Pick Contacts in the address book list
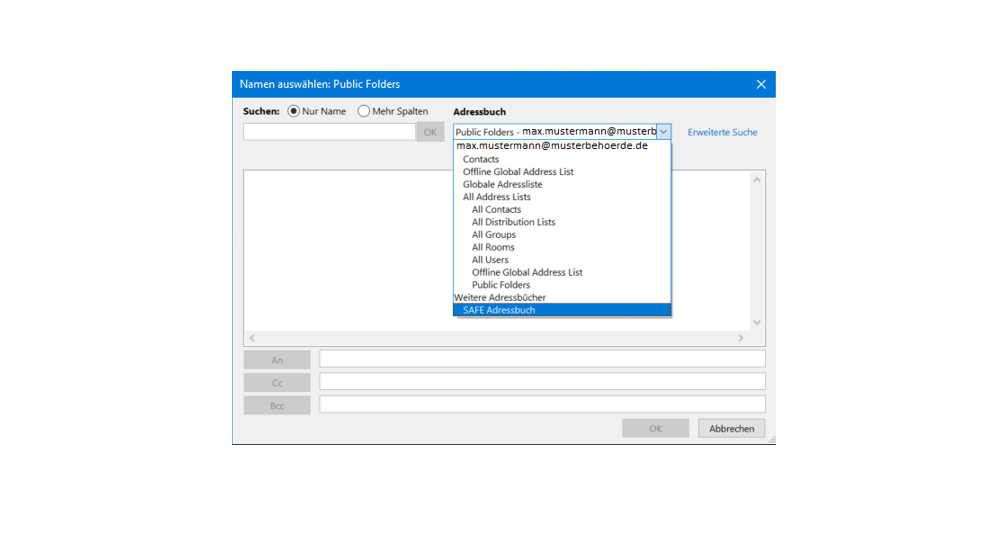The width and height of the screenshot is (1006, 541). pos(481,159)
